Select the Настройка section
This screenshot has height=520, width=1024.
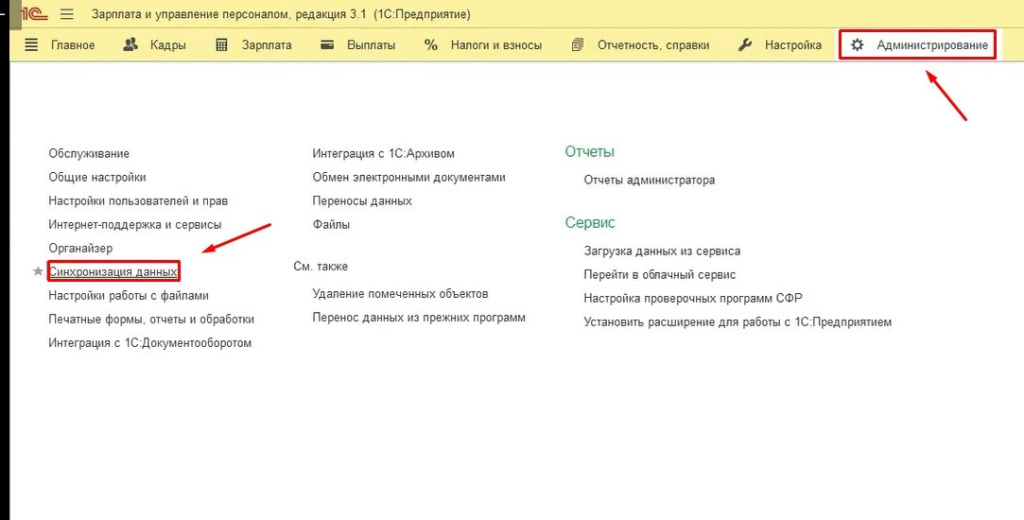pyautogui.click(x=793, y=45)
